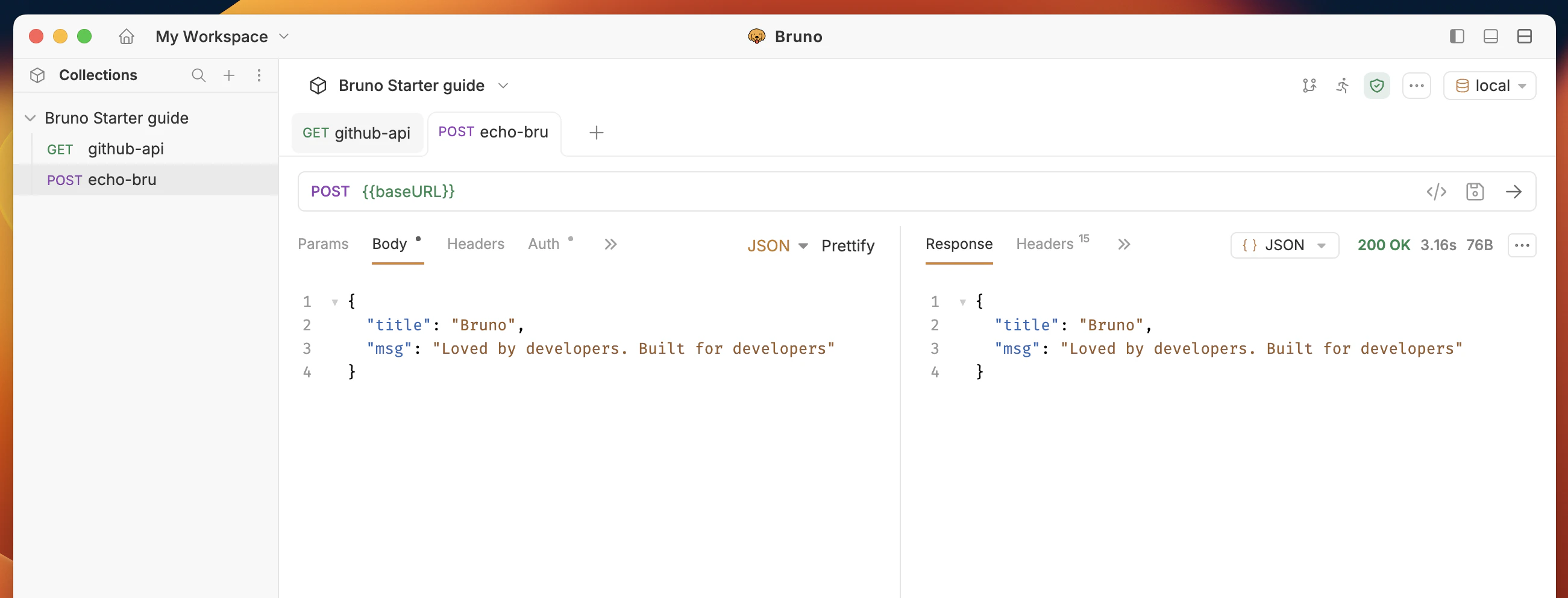
Task: Click the home icon
Action: pos(126,37)
